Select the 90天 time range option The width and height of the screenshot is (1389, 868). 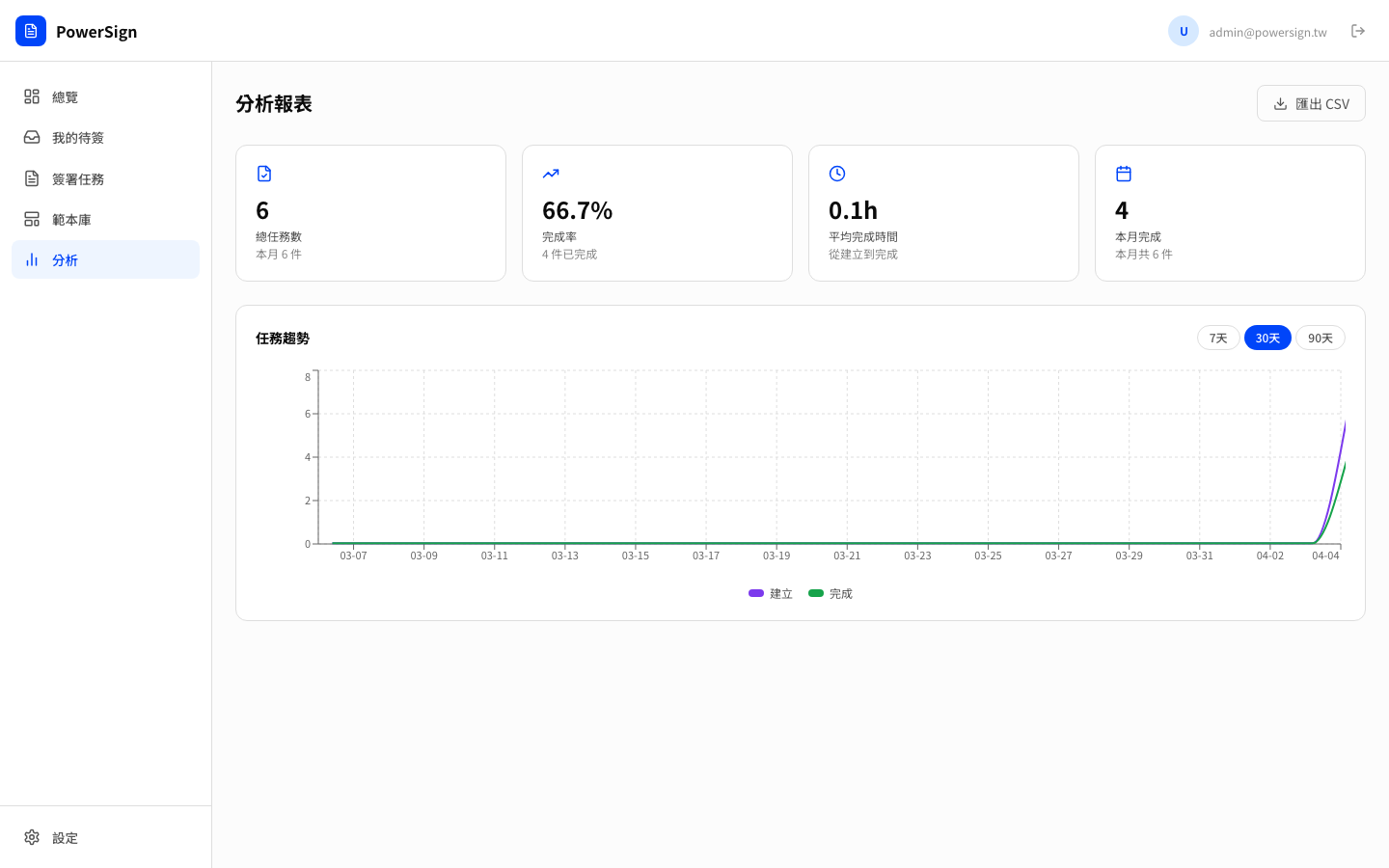[1320, 338]
